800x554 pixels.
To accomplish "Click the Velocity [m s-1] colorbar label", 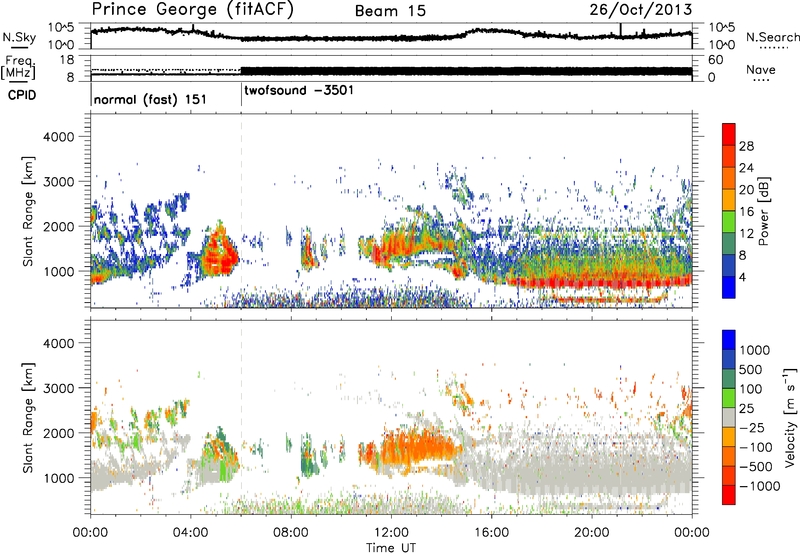I will (790, 417).
